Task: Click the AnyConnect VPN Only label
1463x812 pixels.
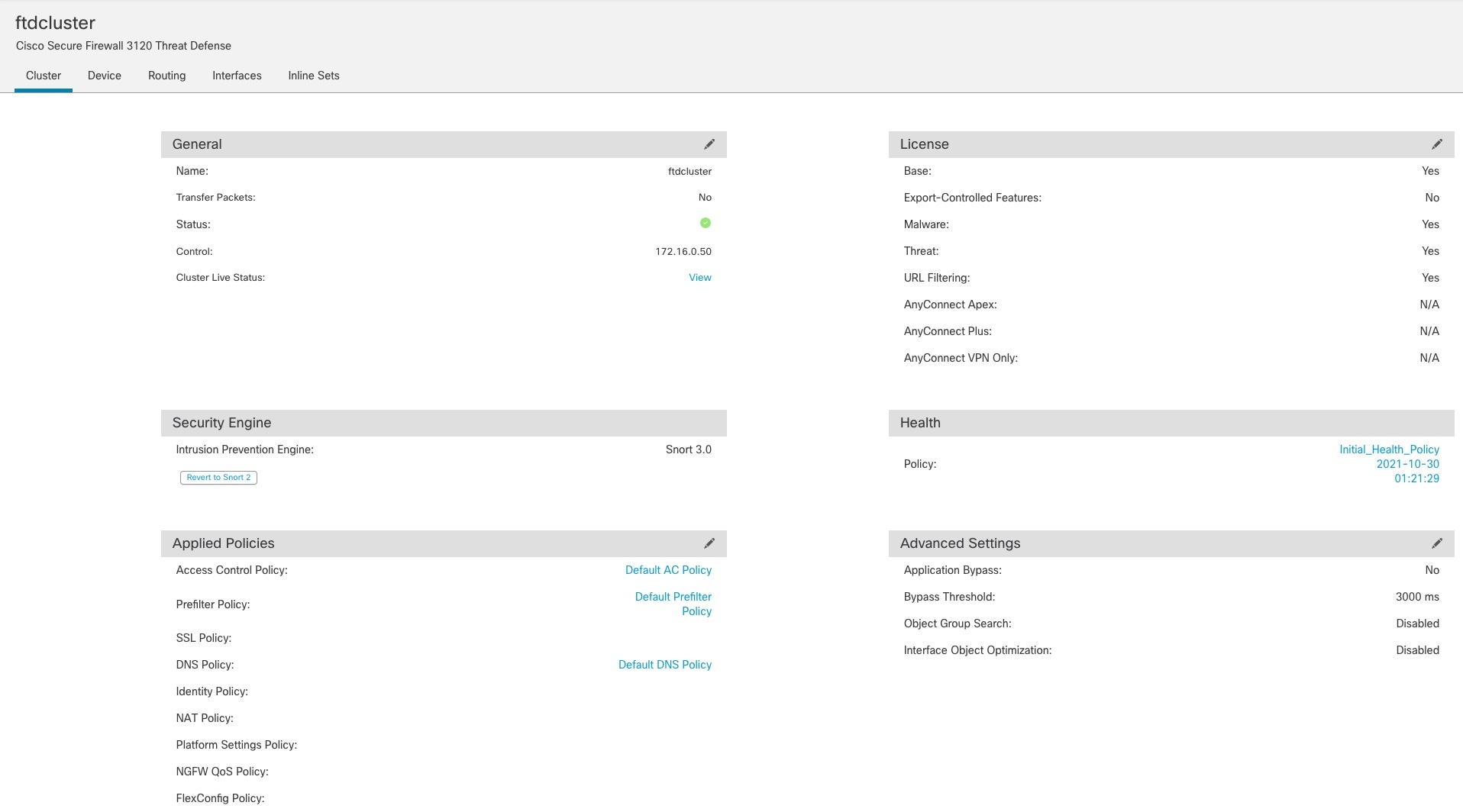Action: click(x=960, y=358)
